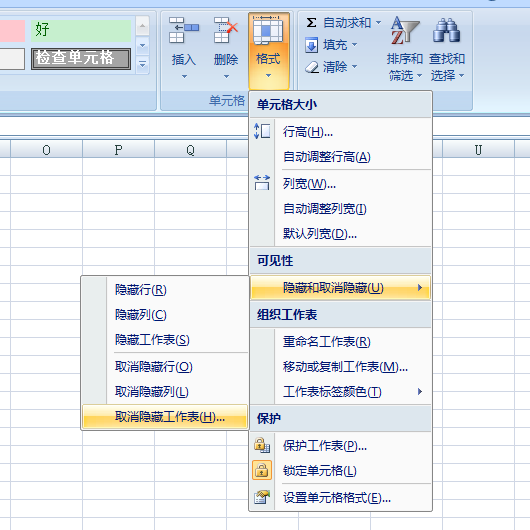Select column Q header
Screen dimensions: 530x530
190,149
